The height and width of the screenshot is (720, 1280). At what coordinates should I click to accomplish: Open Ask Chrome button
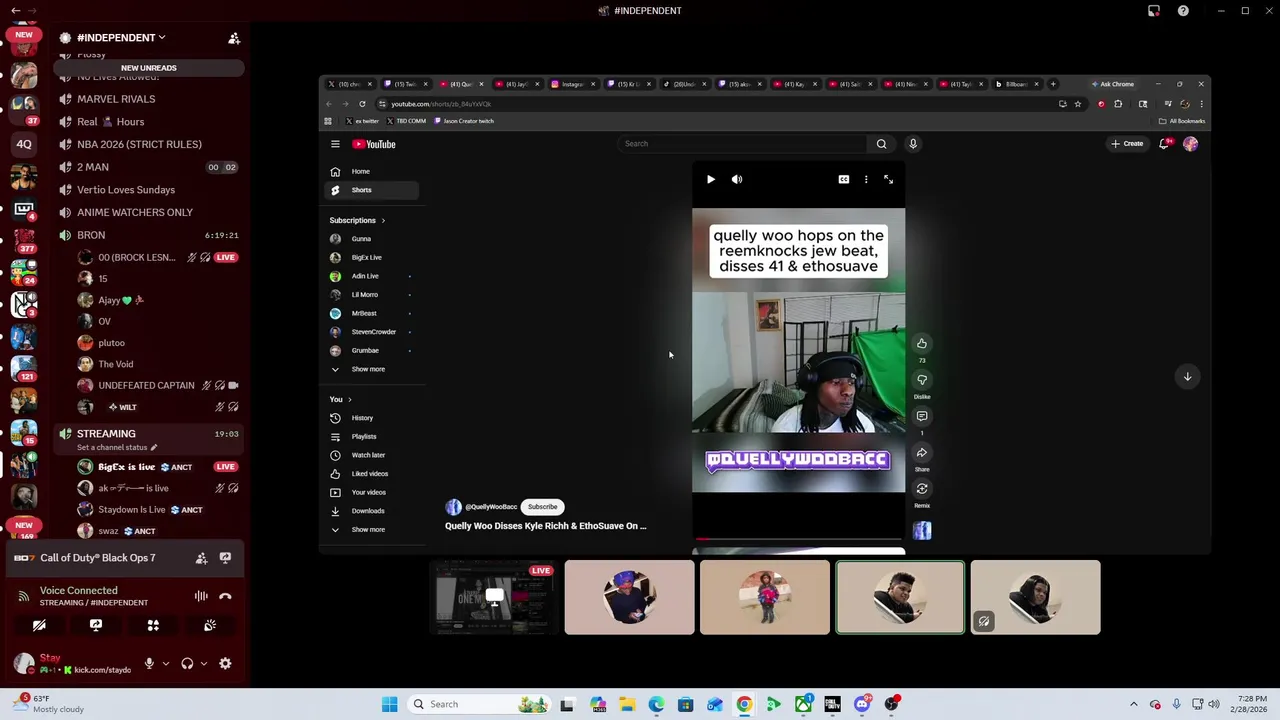[1112, 84]
